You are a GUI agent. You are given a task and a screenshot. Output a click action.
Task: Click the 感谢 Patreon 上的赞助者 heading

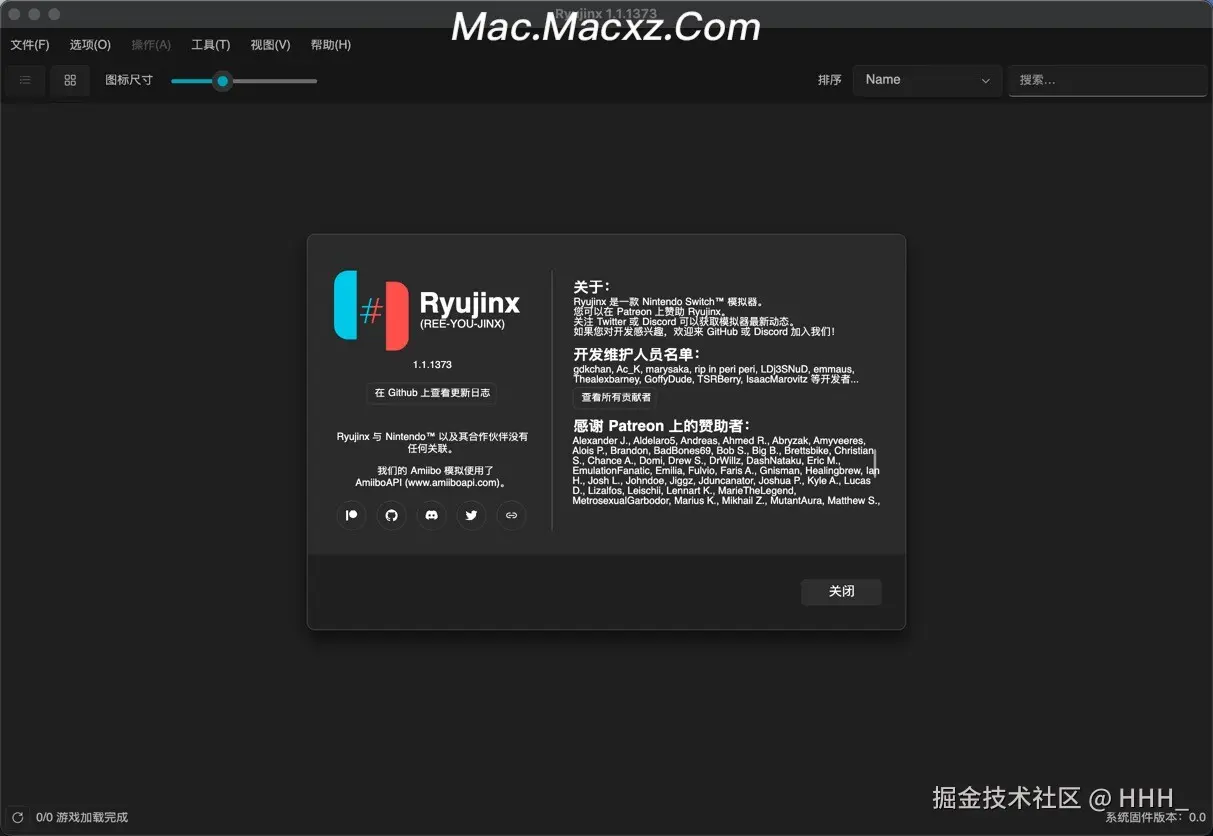coord(661,425)
